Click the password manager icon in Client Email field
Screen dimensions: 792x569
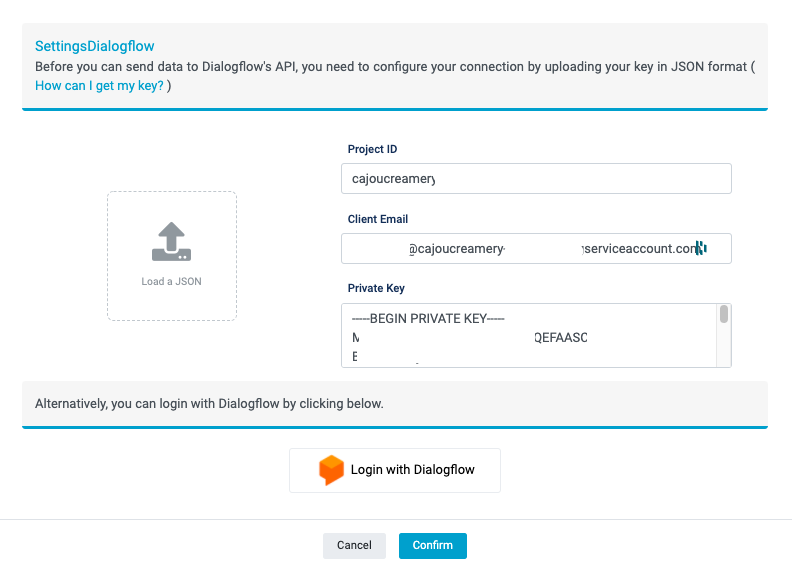701,248
